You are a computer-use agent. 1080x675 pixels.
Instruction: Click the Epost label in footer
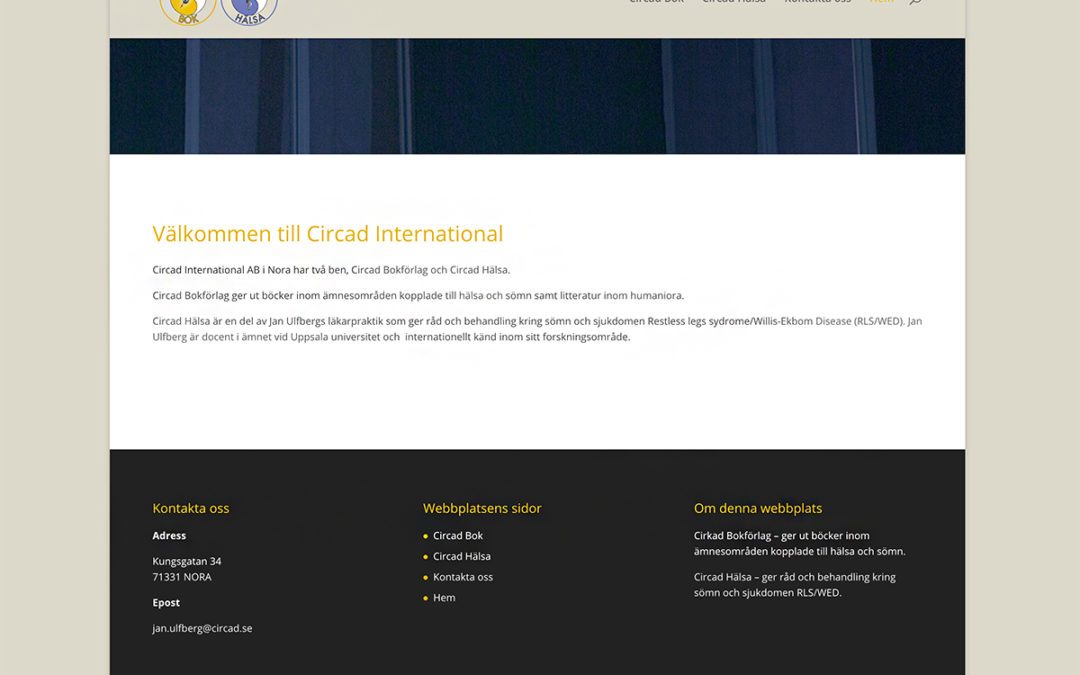(x=166, y=602)
